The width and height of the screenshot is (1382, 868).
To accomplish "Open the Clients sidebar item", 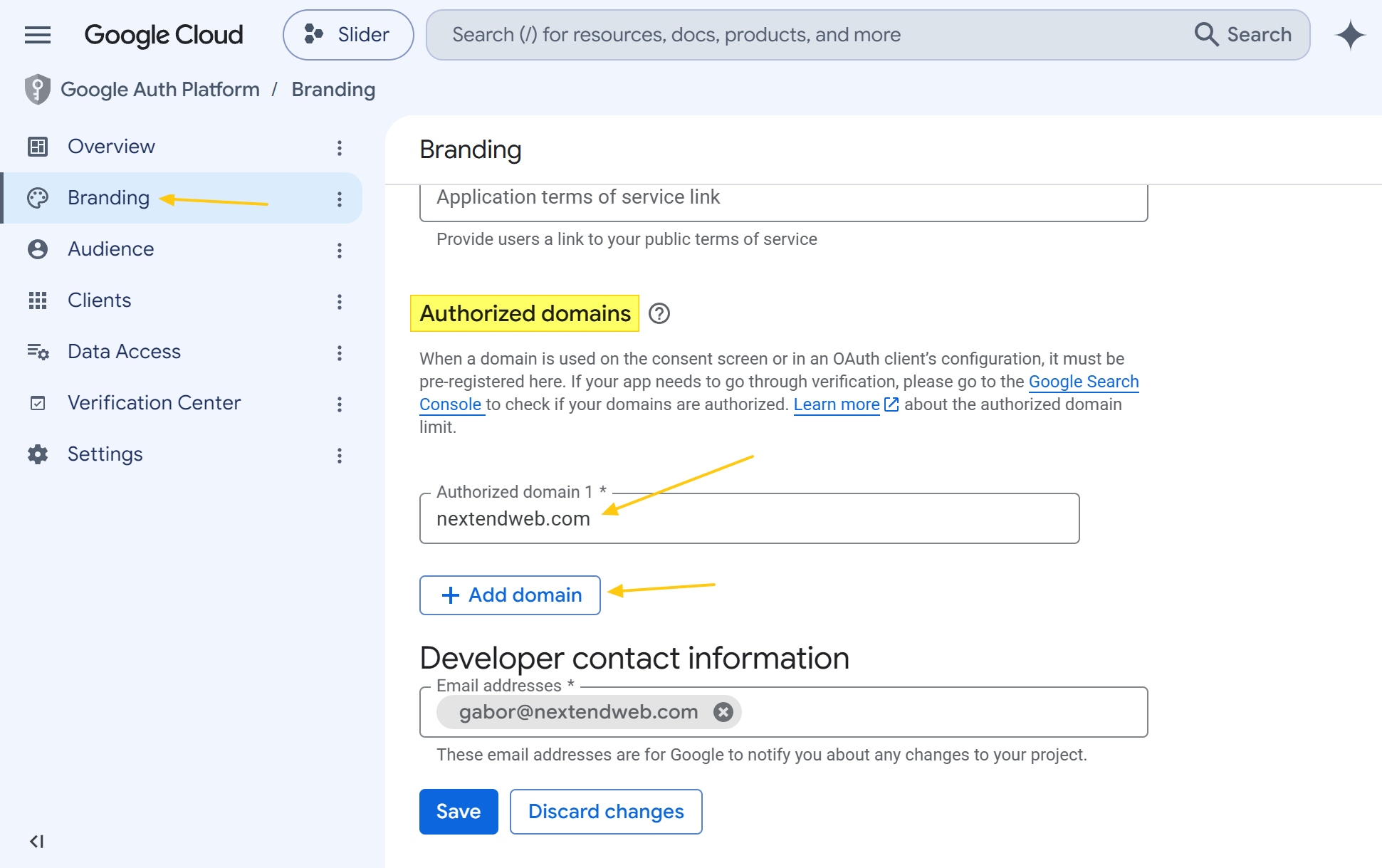I will click(x=182, y=300).
